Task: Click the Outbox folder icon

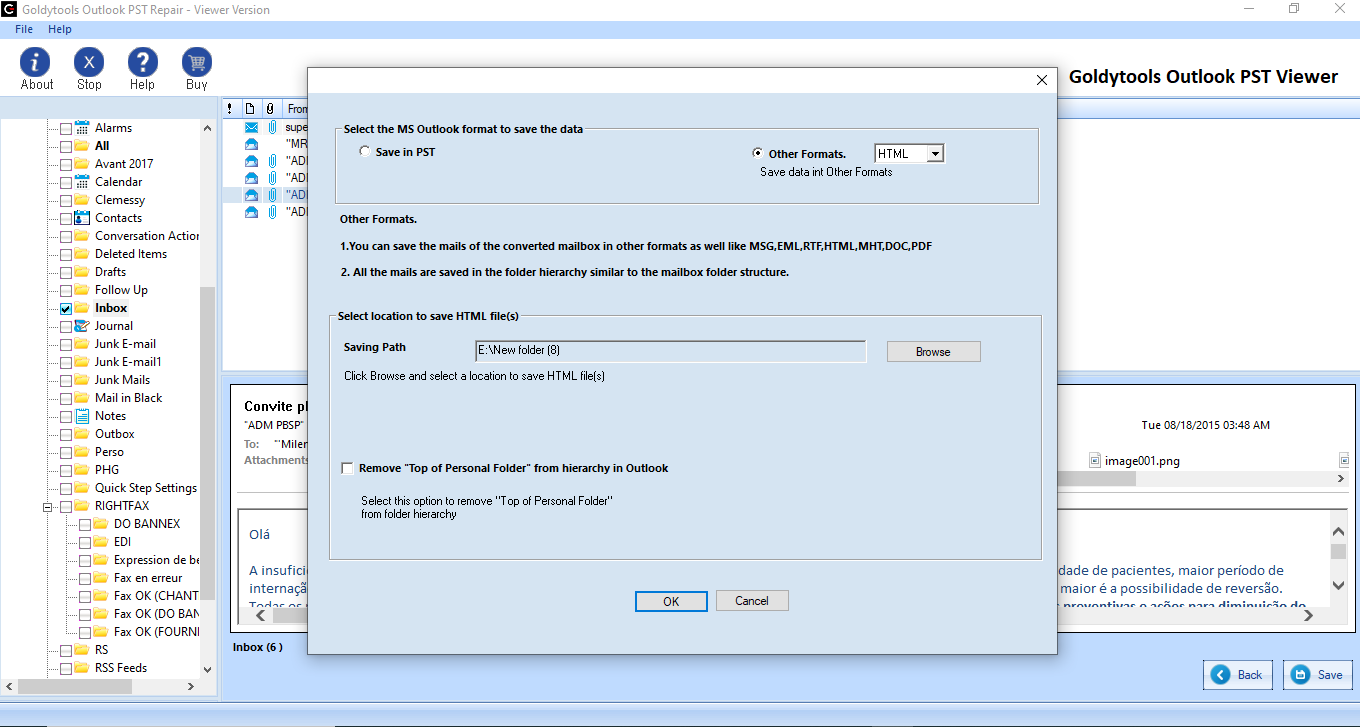Action: [x=82, y=434]
